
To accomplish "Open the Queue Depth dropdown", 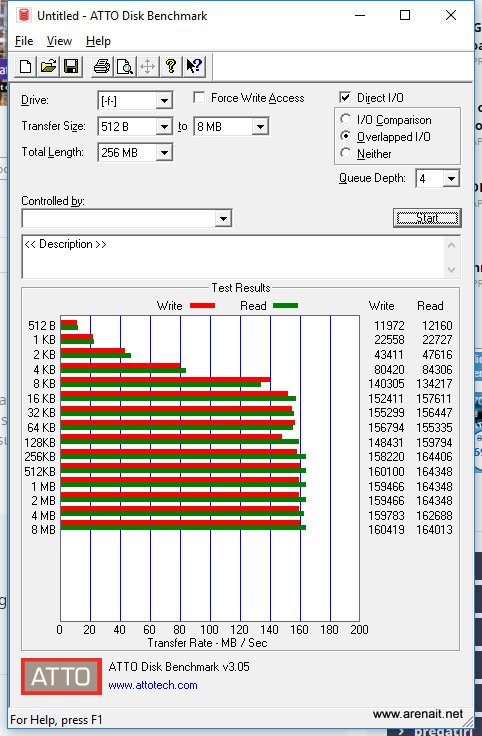I will (451, 178).
